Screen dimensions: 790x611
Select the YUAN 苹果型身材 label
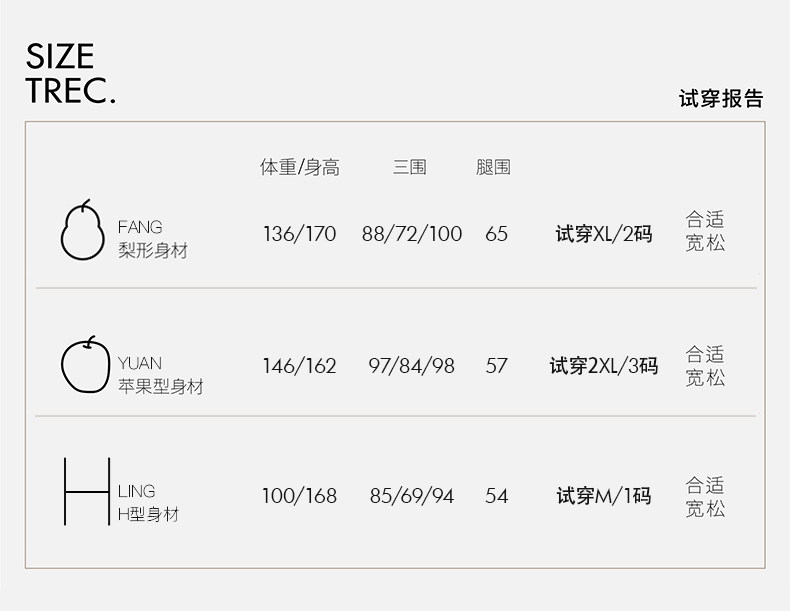pos(160,375)
